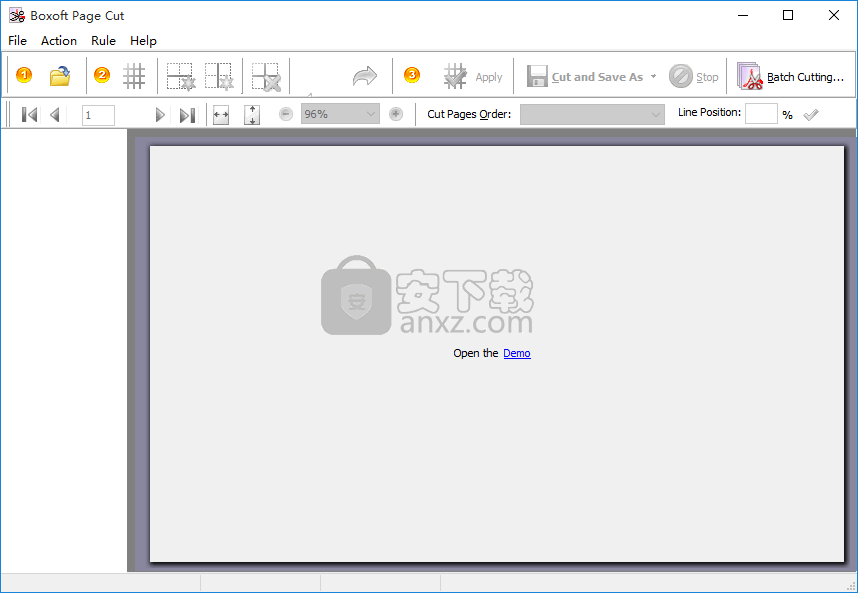
Task: Fit page to height
Action: coord(252,115)
